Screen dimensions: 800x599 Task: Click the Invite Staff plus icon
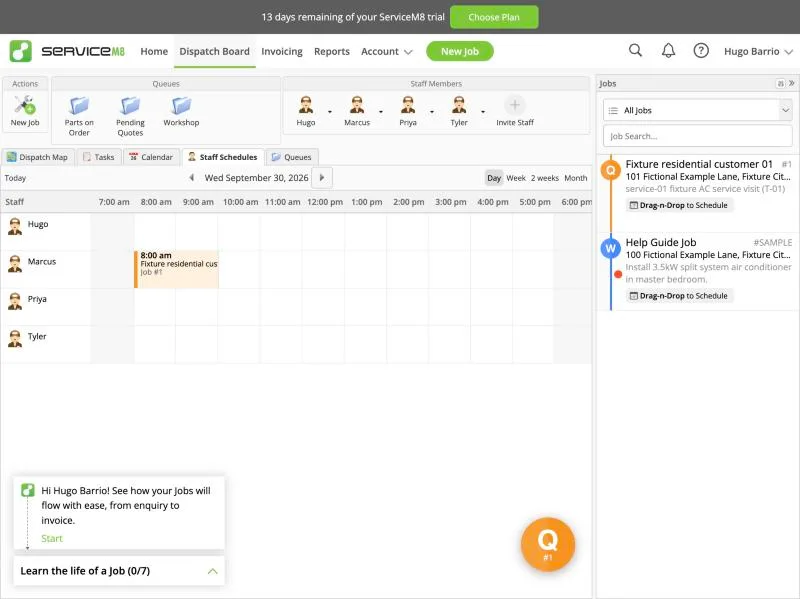515,105
